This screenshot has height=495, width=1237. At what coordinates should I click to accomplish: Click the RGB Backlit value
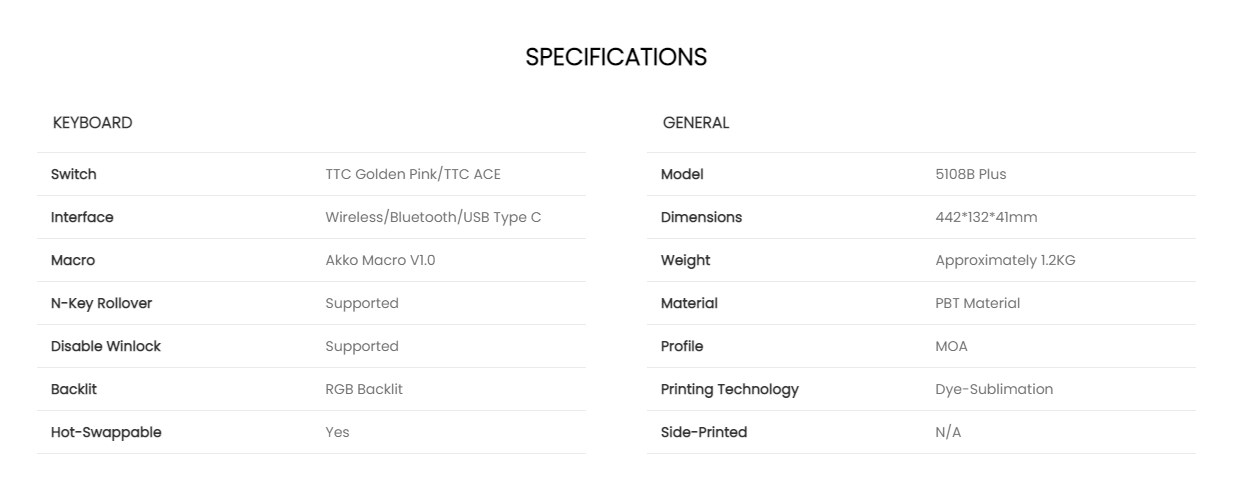pos(364,389)
